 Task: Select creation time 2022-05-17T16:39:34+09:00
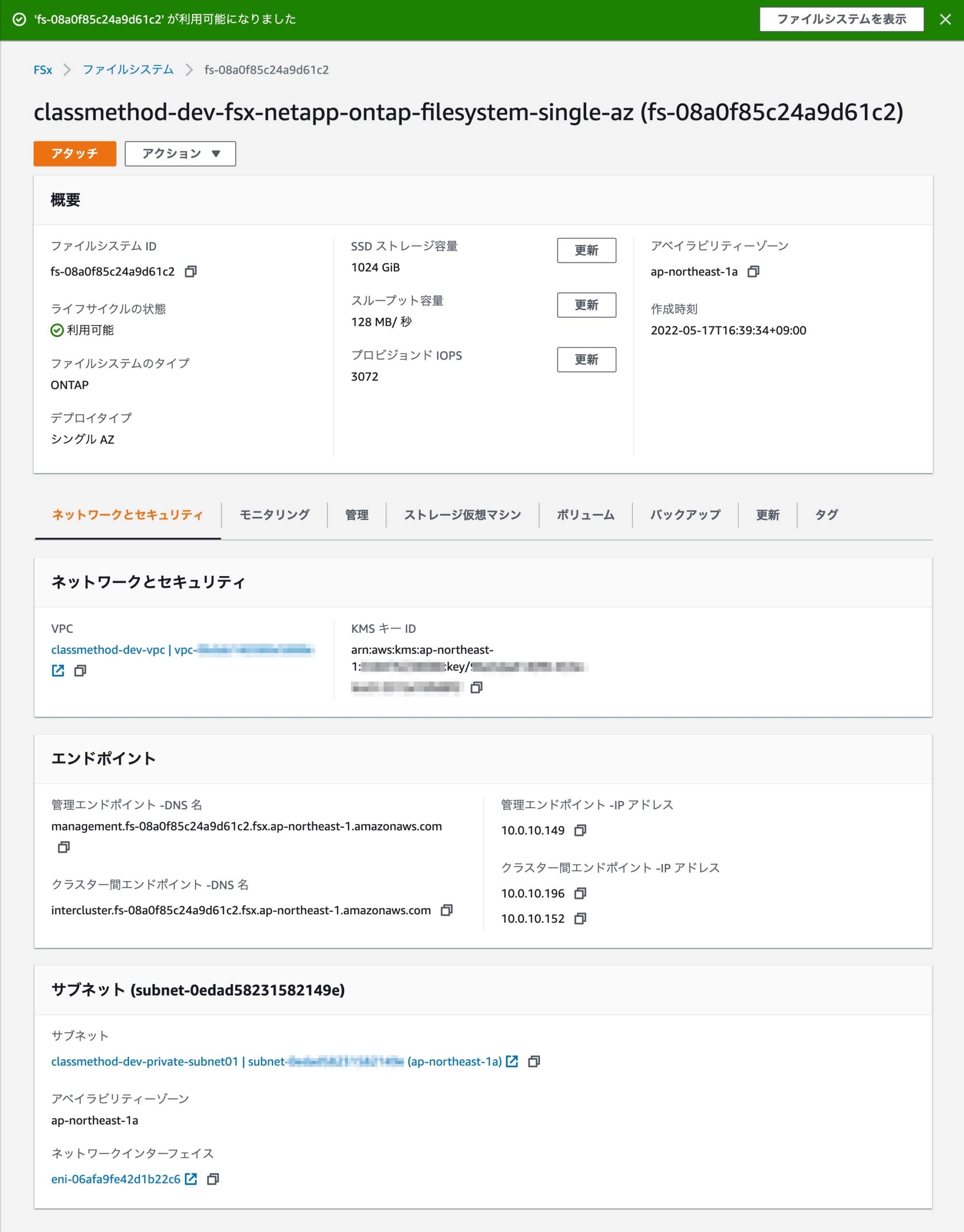728,330
